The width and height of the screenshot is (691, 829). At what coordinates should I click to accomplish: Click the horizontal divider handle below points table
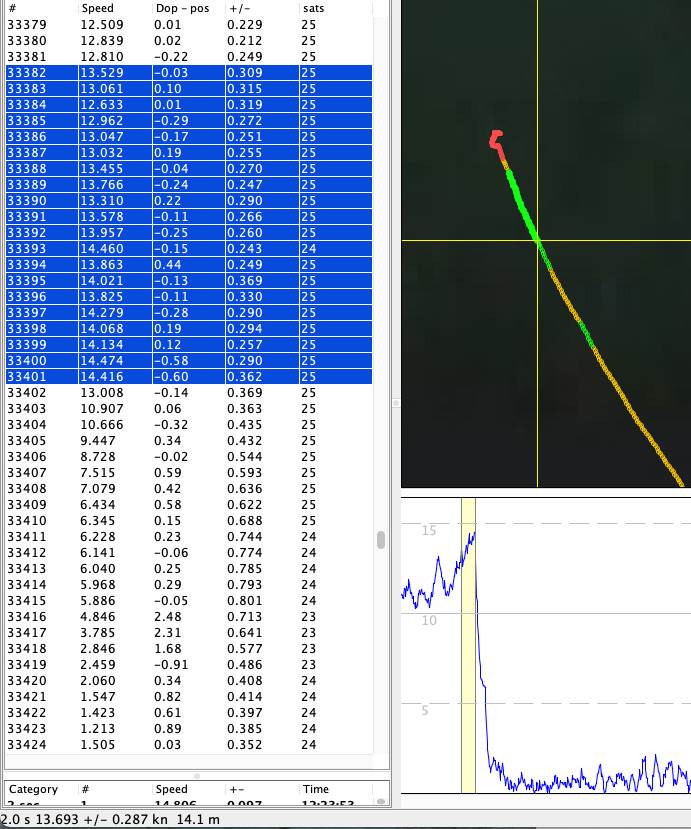[x=196, y=775]
